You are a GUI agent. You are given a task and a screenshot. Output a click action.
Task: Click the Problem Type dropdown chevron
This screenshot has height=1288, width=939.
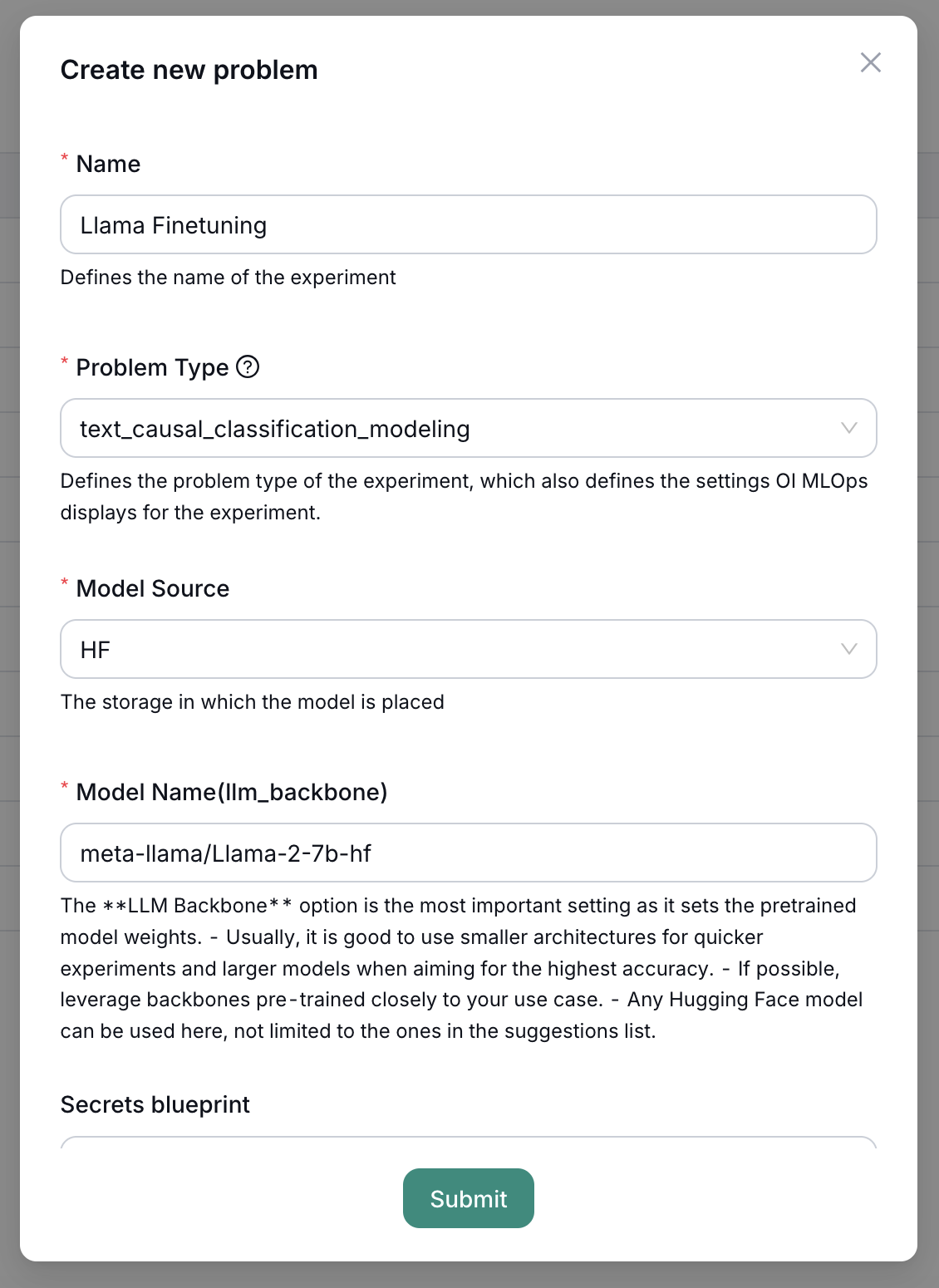pos(848,428)
